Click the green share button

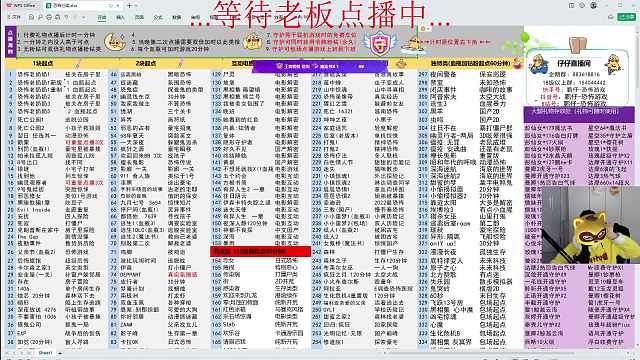[x=627, y=17]
